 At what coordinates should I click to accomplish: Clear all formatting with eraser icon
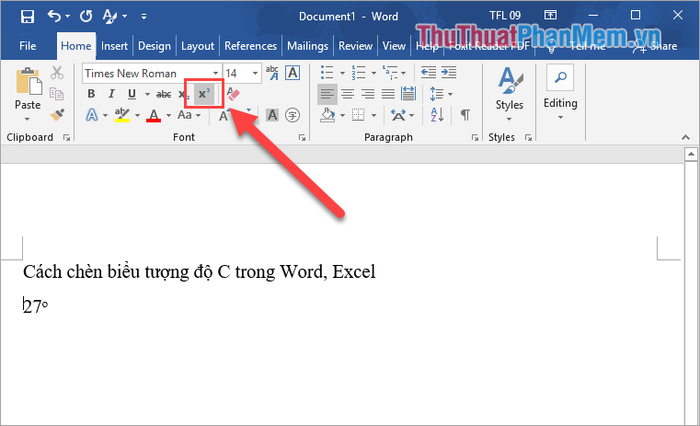point(233,94)
